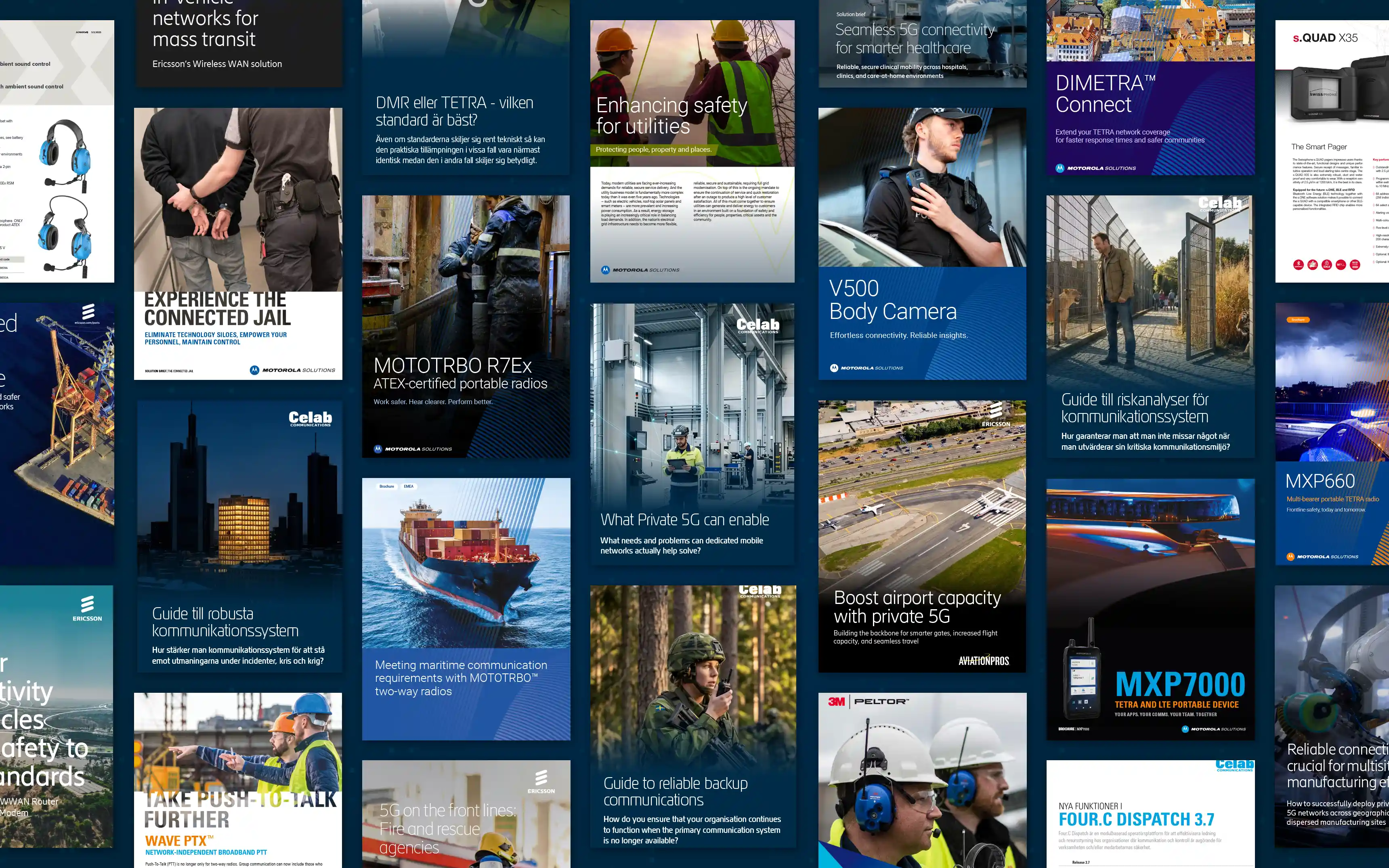Open the 5G on the front lines card
Viewport: 1389px width, 868px height.
(466, 814)
